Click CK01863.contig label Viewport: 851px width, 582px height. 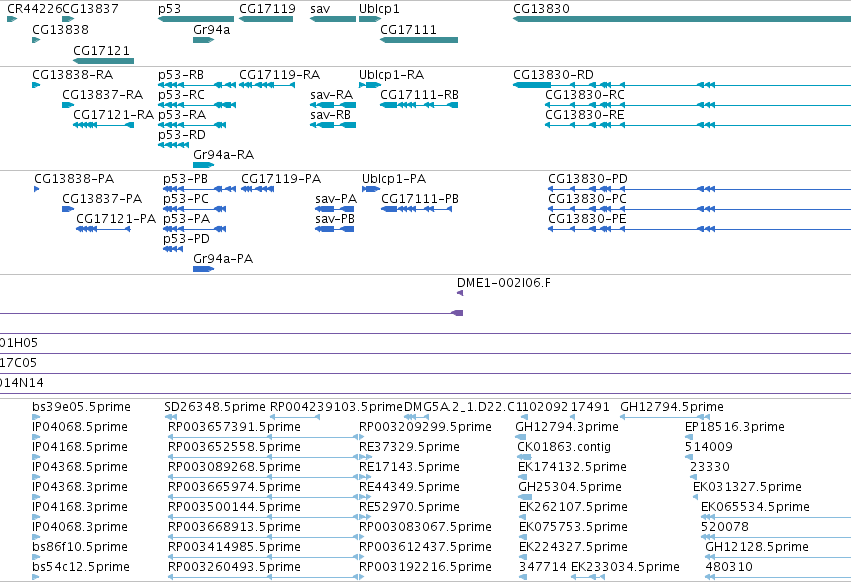(564, 447)
